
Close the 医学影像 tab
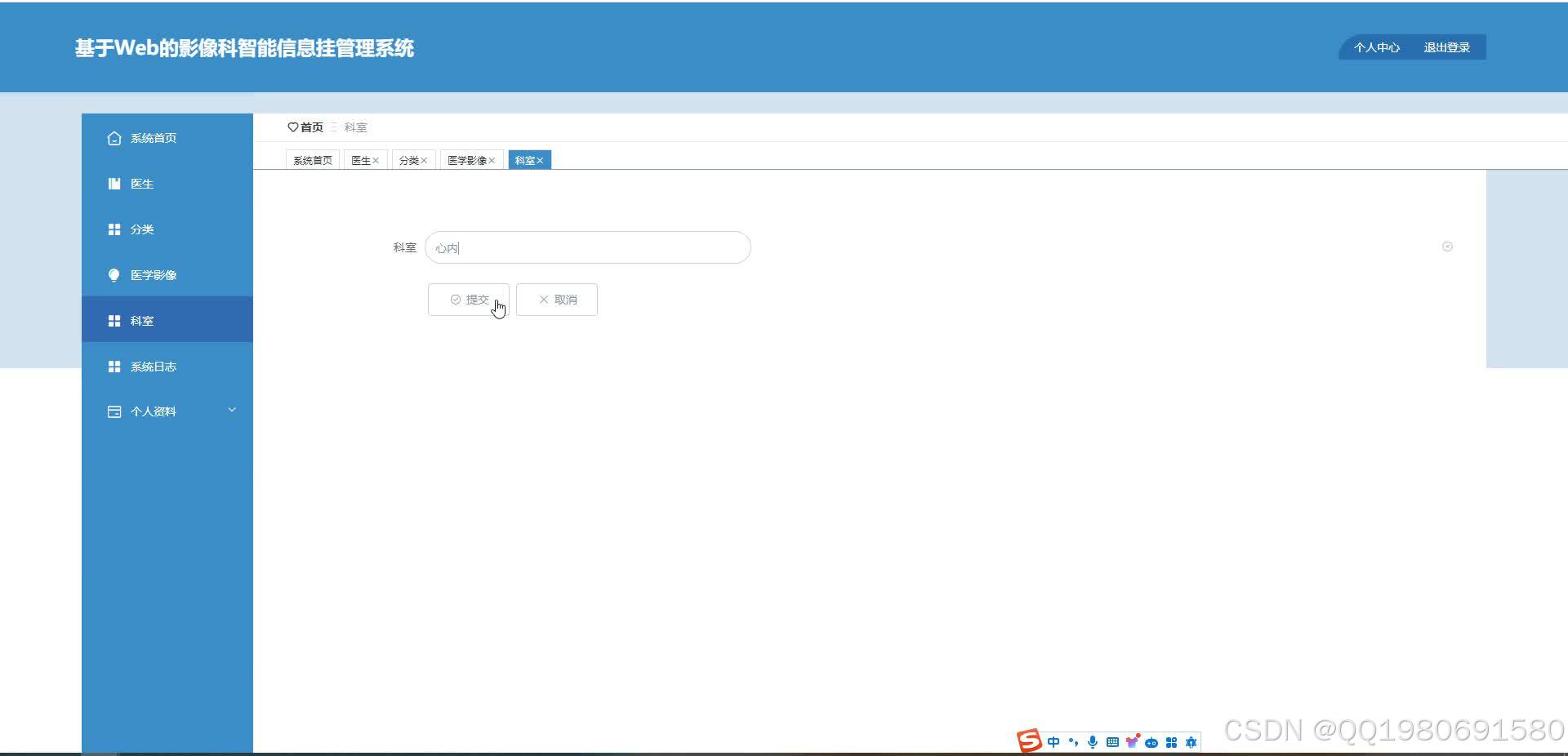[x=492, y=161]
